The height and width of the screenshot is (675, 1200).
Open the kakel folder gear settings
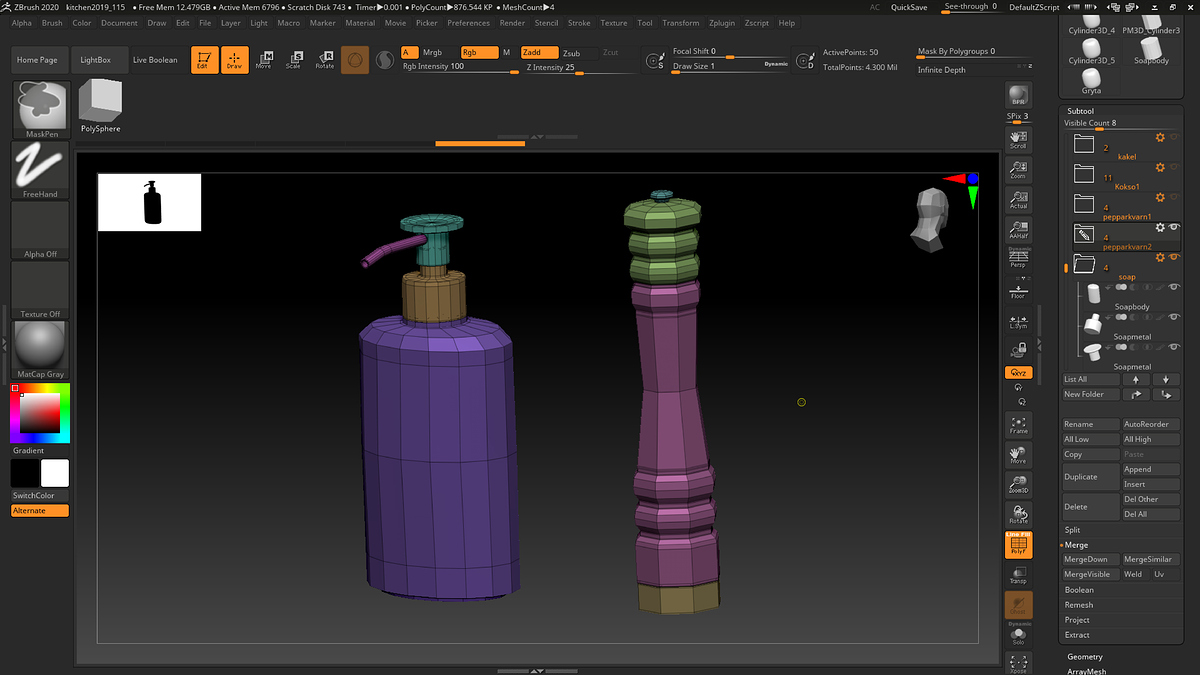pos(1160,138)
